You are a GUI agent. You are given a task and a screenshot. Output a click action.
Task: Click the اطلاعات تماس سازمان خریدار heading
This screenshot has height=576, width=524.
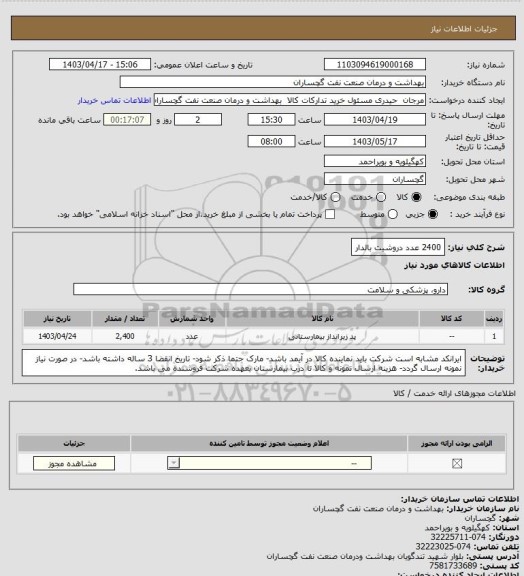[x=460, y=499]
